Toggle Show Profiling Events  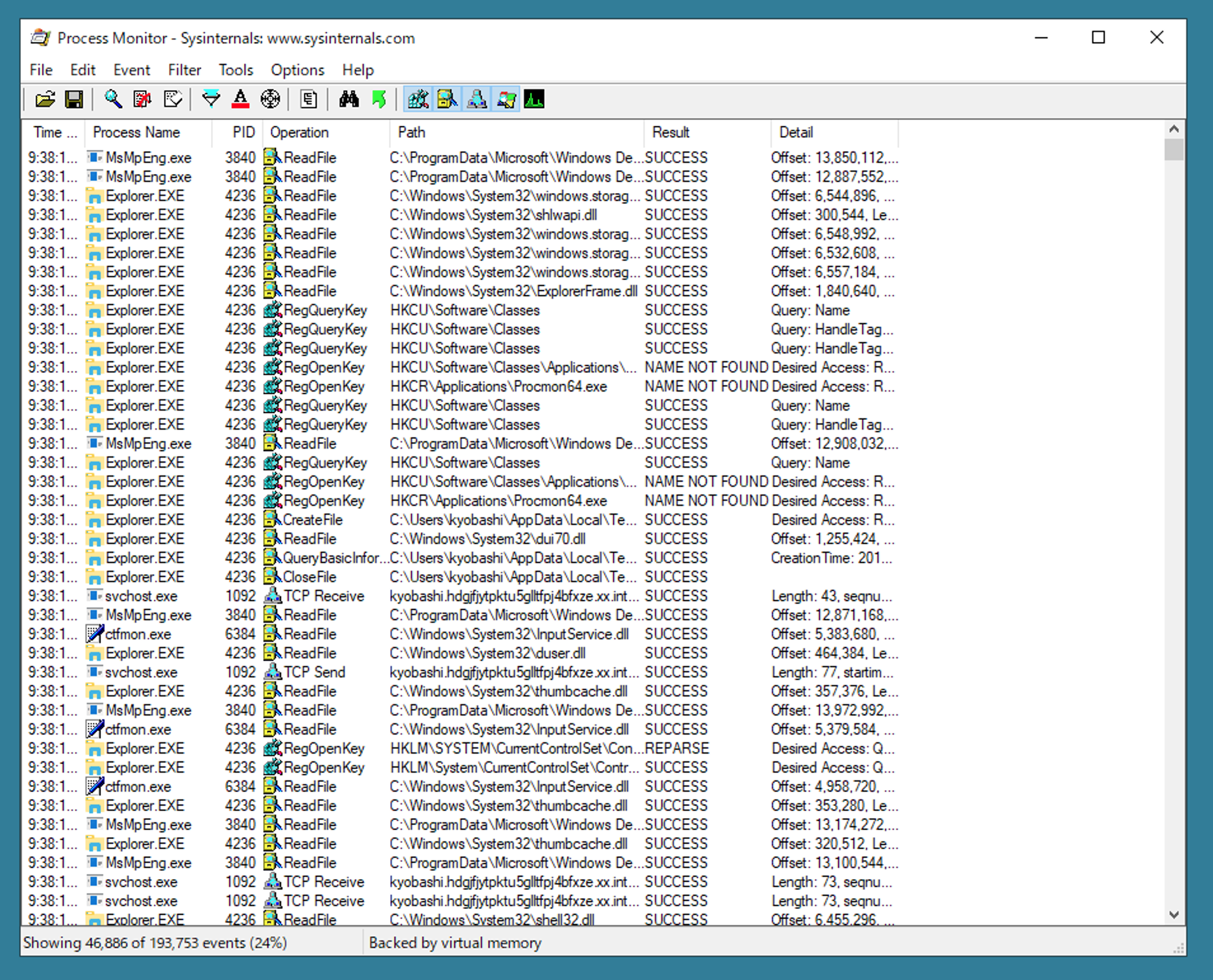534,99
